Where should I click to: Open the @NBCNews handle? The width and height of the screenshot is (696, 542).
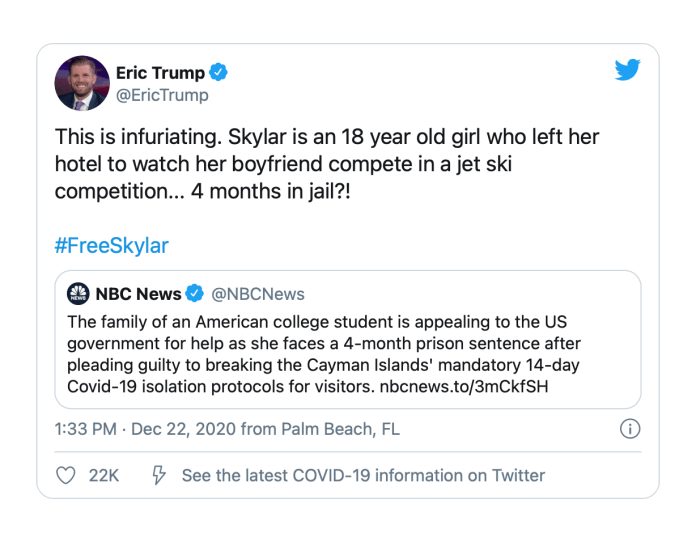pyautogui.click(x=258, y=294)
